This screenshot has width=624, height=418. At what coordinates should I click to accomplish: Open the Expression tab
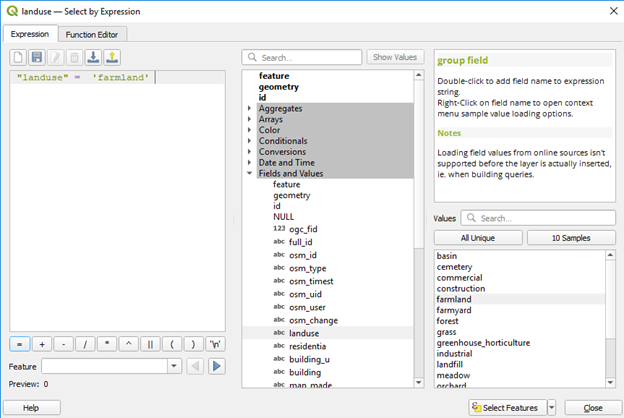coord(30,35)
